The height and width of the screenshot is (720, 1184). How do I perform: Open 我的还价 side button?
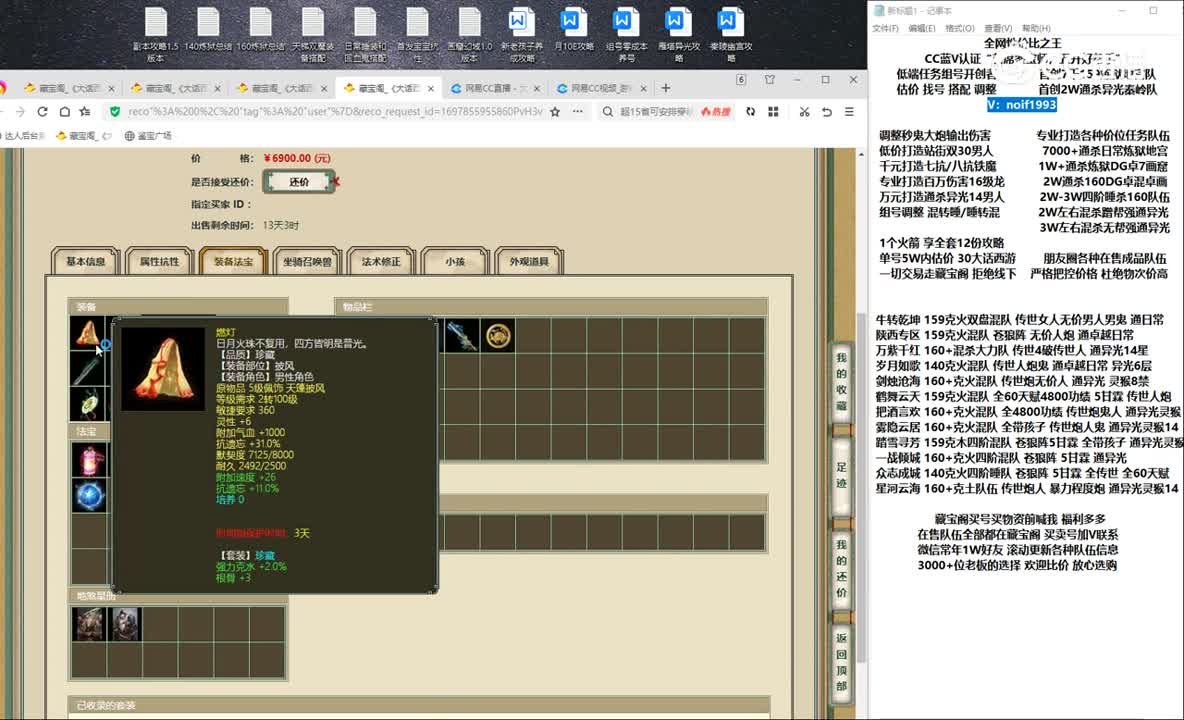point(841,568)
